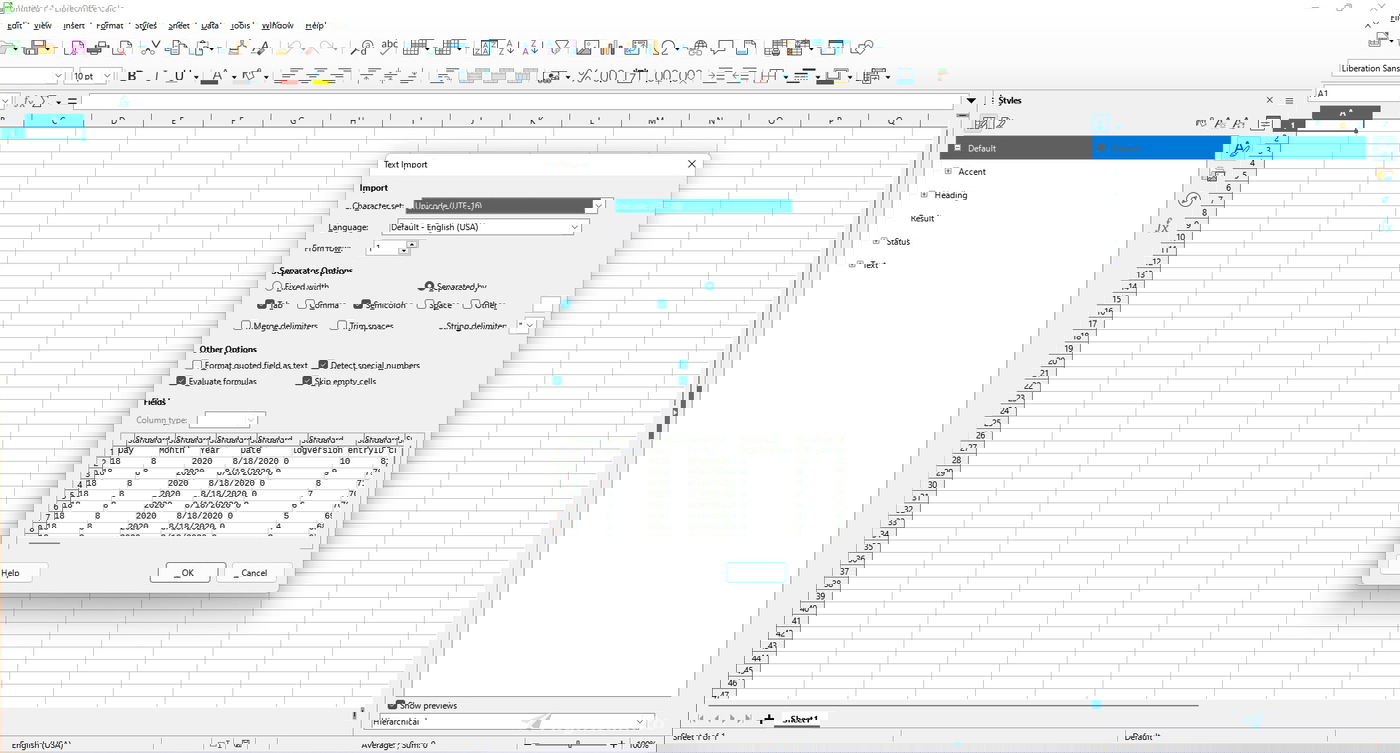Viewport: 1400px width, 753px height.
Task: Open the Language dropdown
Action: [573, 227]
